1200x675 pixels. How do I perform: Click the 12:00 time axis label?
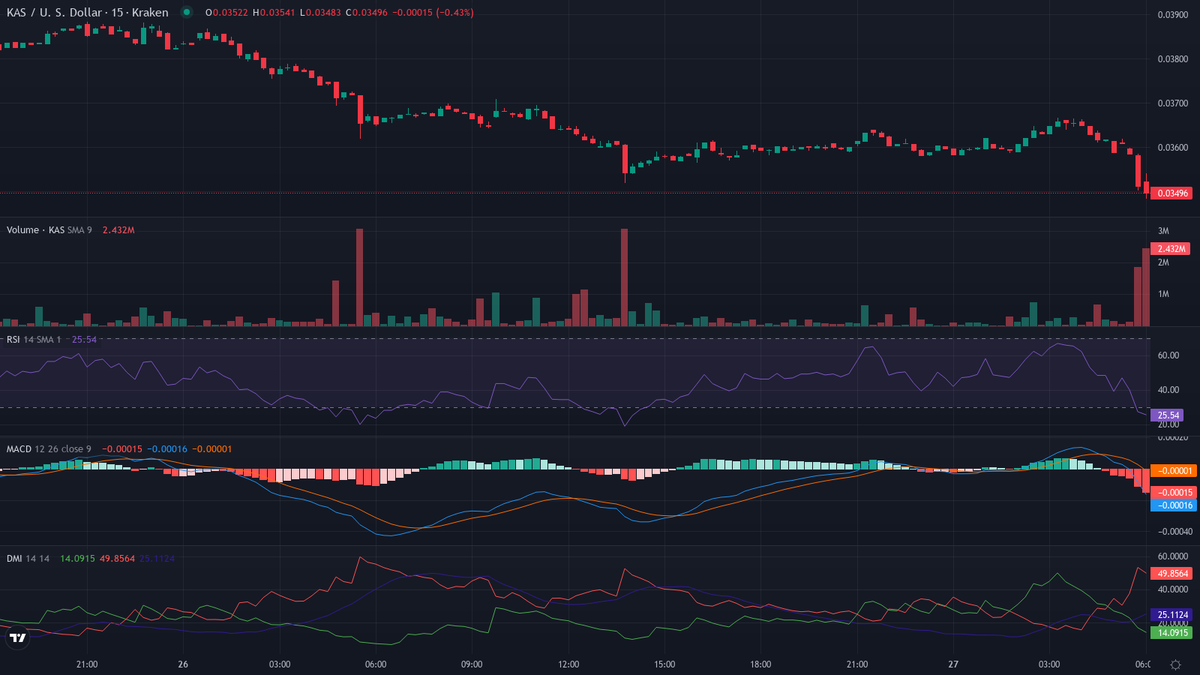coord(568,664)
